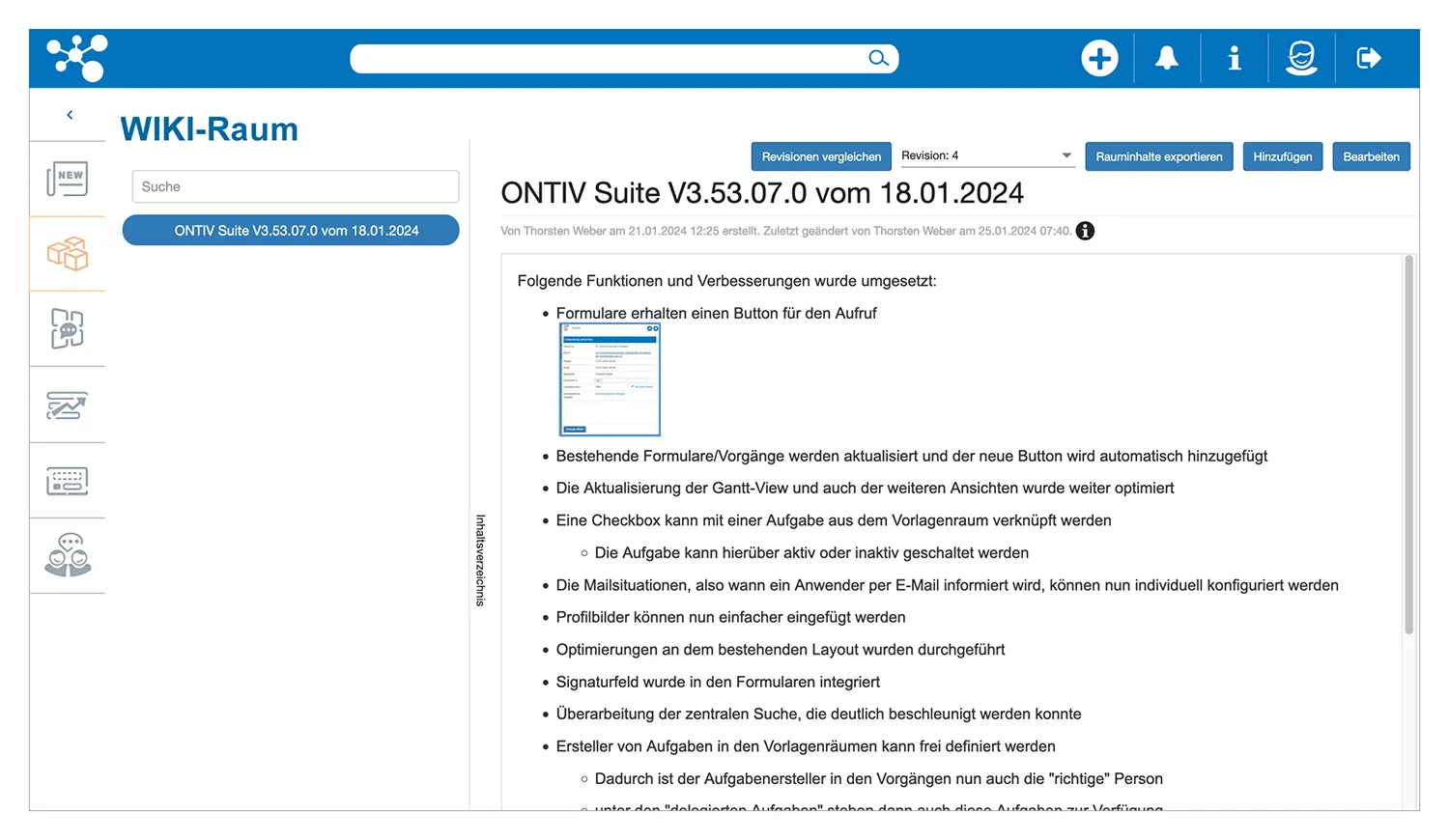Viewport: 1449px width, 840px height.
Task: Open the user group sidebar icon
Action: pos(68,556)
